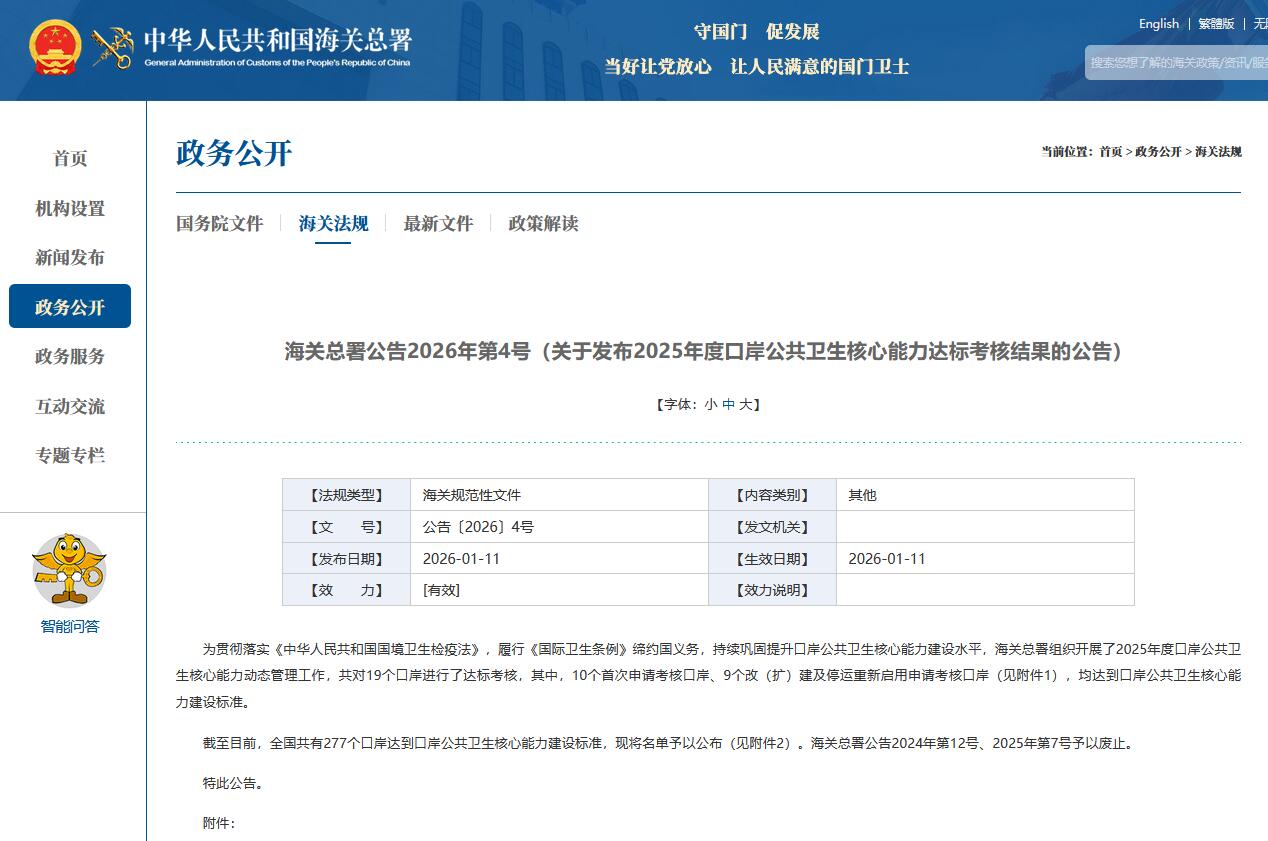Screen dimensions: 1268x841
Task: Open 机构设置 in the sidebar
Action: coord(70,208)
